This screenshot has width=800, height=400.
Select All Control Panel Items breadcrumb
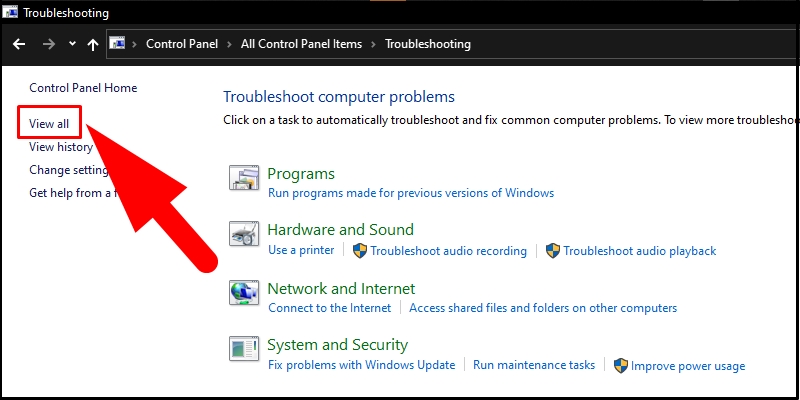[302, 44]
